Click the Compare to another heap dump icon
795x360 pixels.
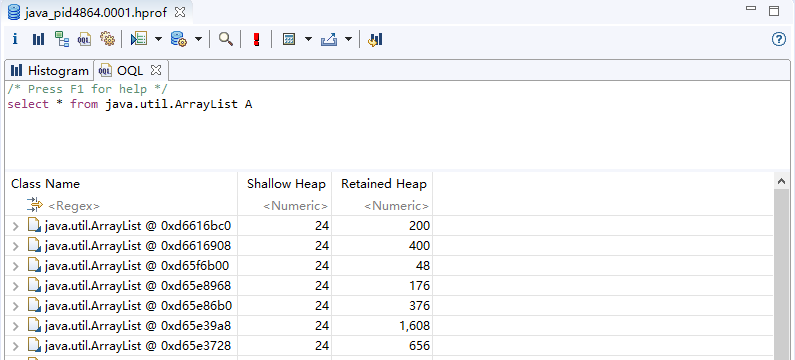[x=375, y=39]
